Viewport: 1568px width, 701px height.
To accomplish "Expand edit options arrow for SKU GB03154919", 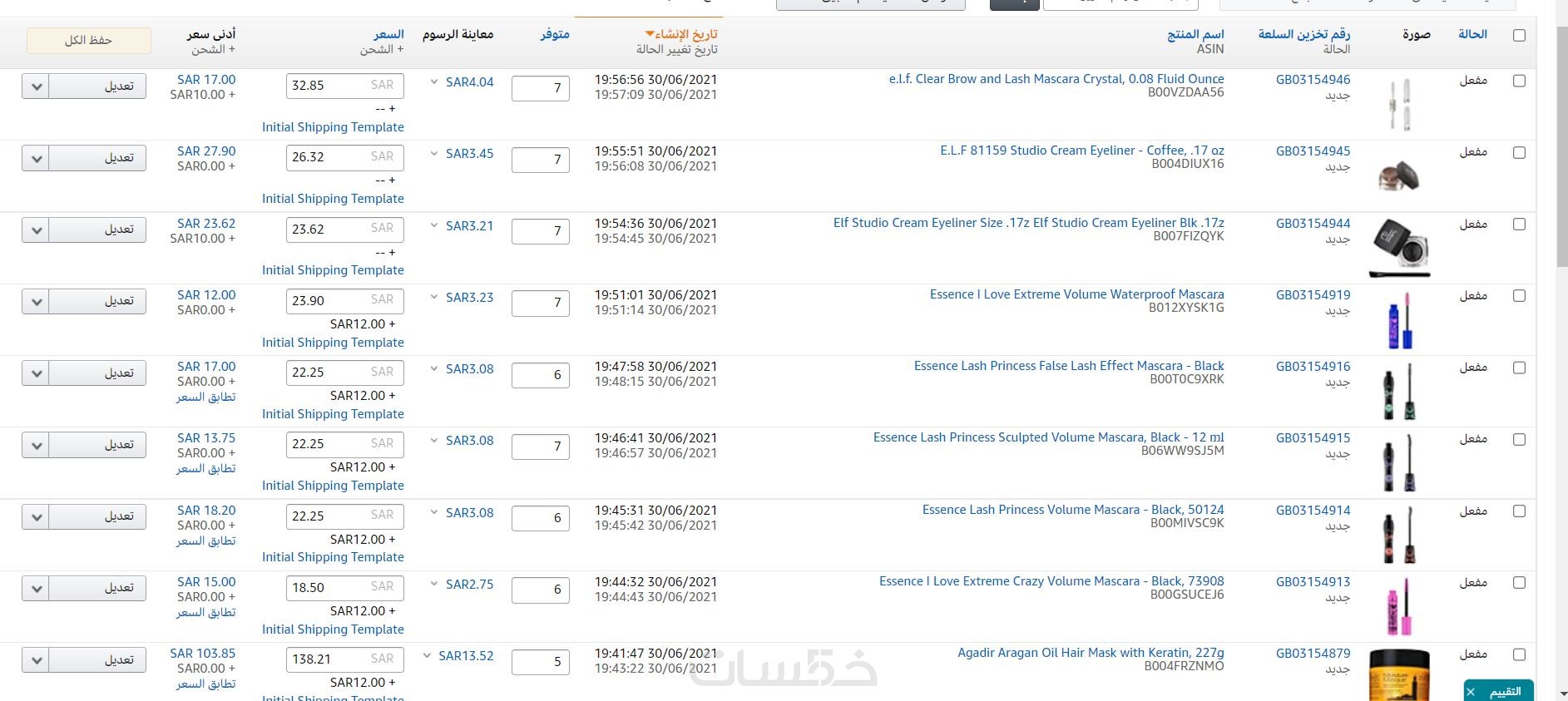I will [36, 301].
